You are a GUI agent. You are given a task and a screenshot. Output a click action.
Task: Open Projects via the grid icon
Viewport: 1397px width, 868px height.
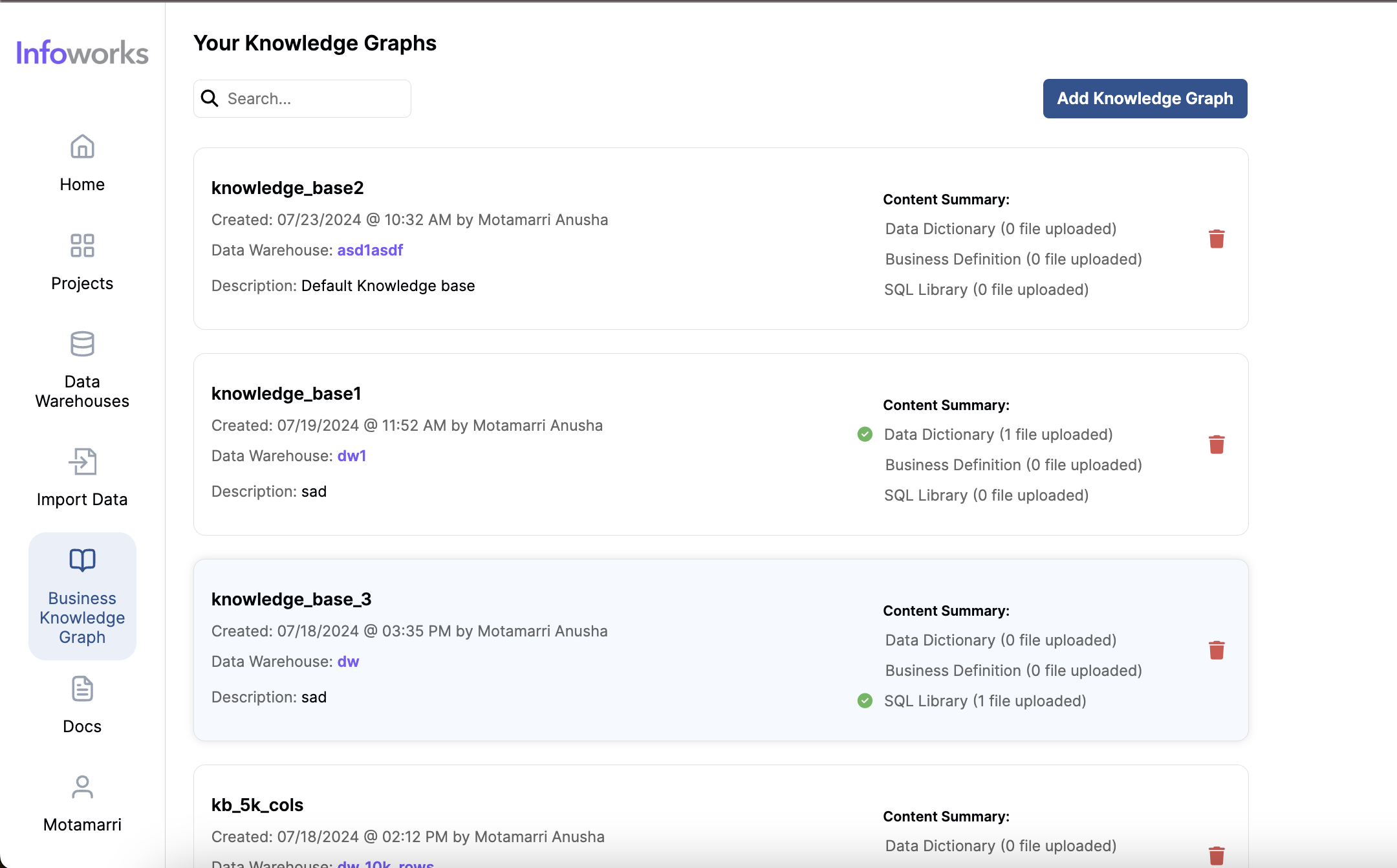[x=82, y=245]
